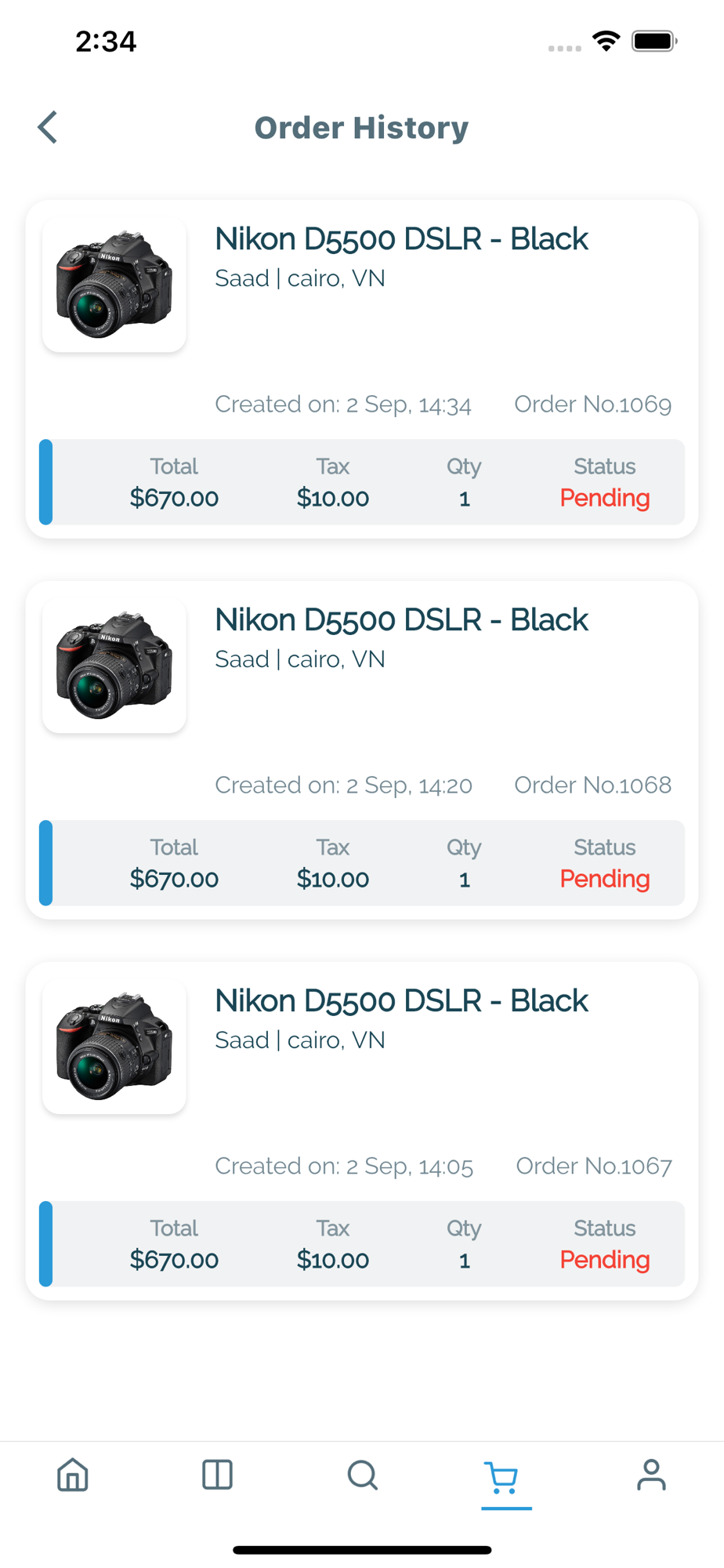
Task: Tap the battery status bar icon
Action: 655,41
